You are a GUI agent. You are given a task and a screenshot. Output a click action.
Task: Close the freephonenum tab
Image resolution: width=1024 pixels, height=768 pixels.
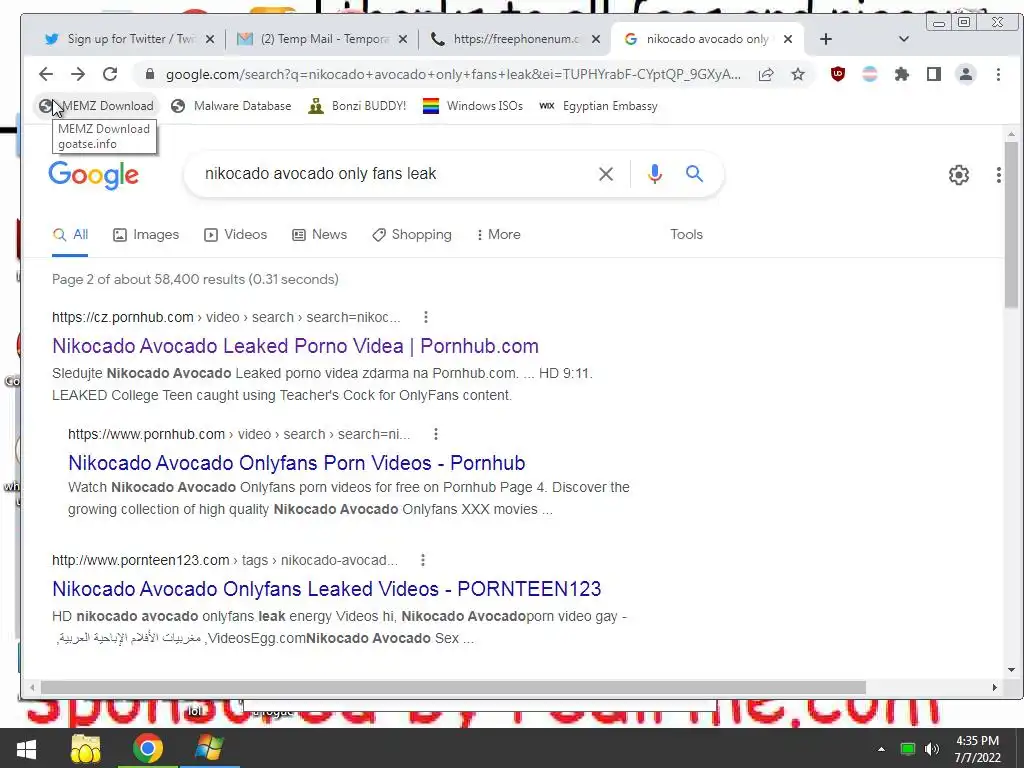point(596,39)
